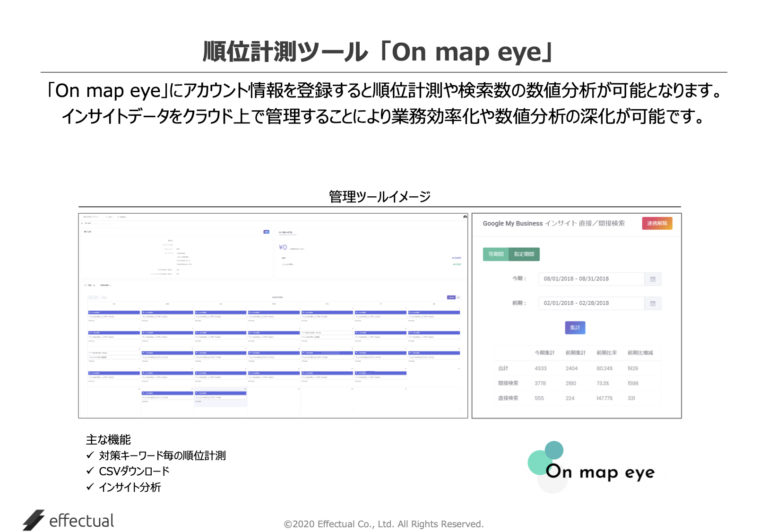Click the 対策キーワード毎の順位計測 feature line
This screenshot has height=532, width=768.
162,456
